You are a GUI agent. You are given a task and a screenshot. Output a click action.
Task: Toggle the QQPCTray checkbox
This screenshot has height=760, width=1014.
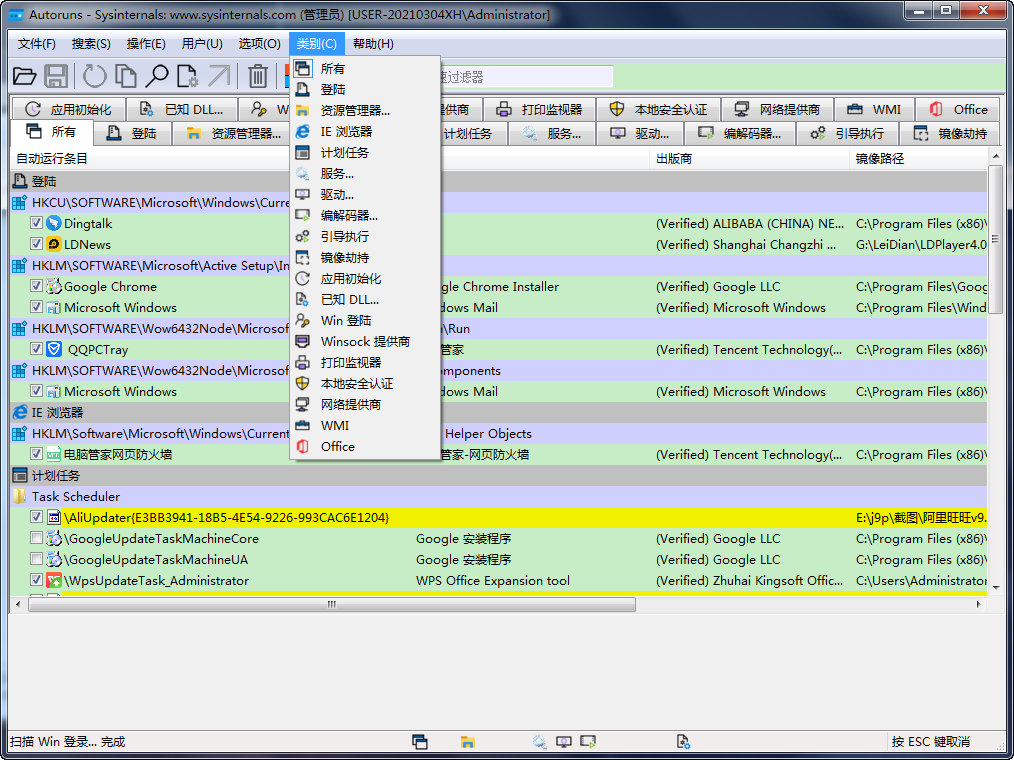[x=36, y=349]
